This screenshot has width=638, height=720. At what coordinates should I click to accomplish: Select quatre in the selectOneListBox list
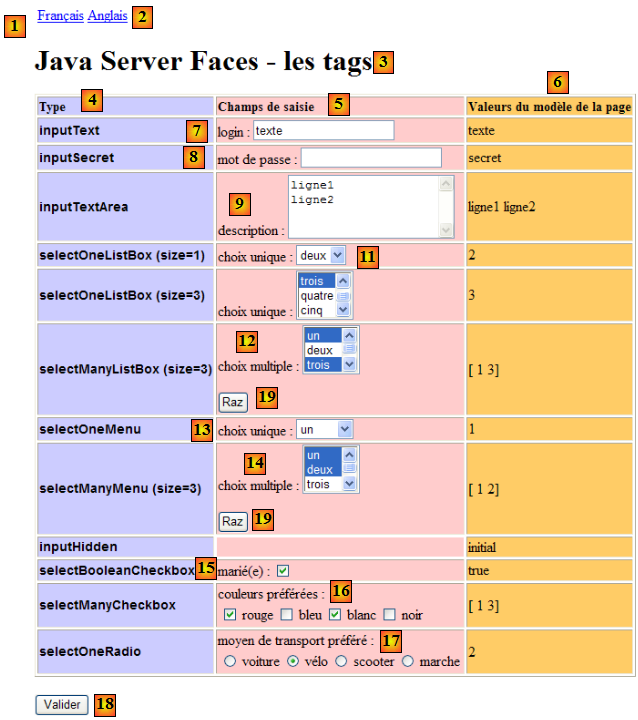click(317, 296)
